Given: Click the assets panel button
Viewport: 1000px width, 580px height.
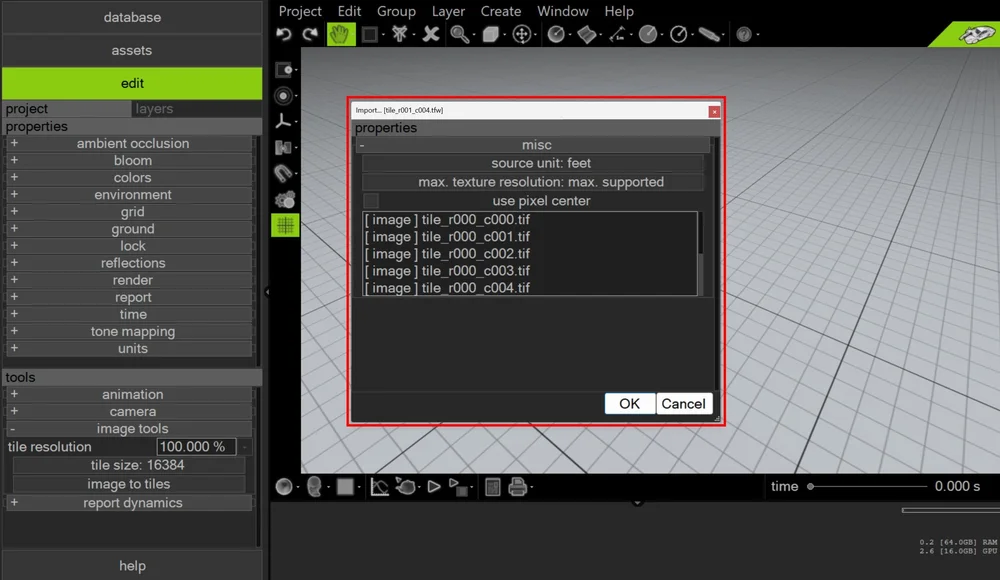Looking at the screenshot, I should (x=132, y=50).
